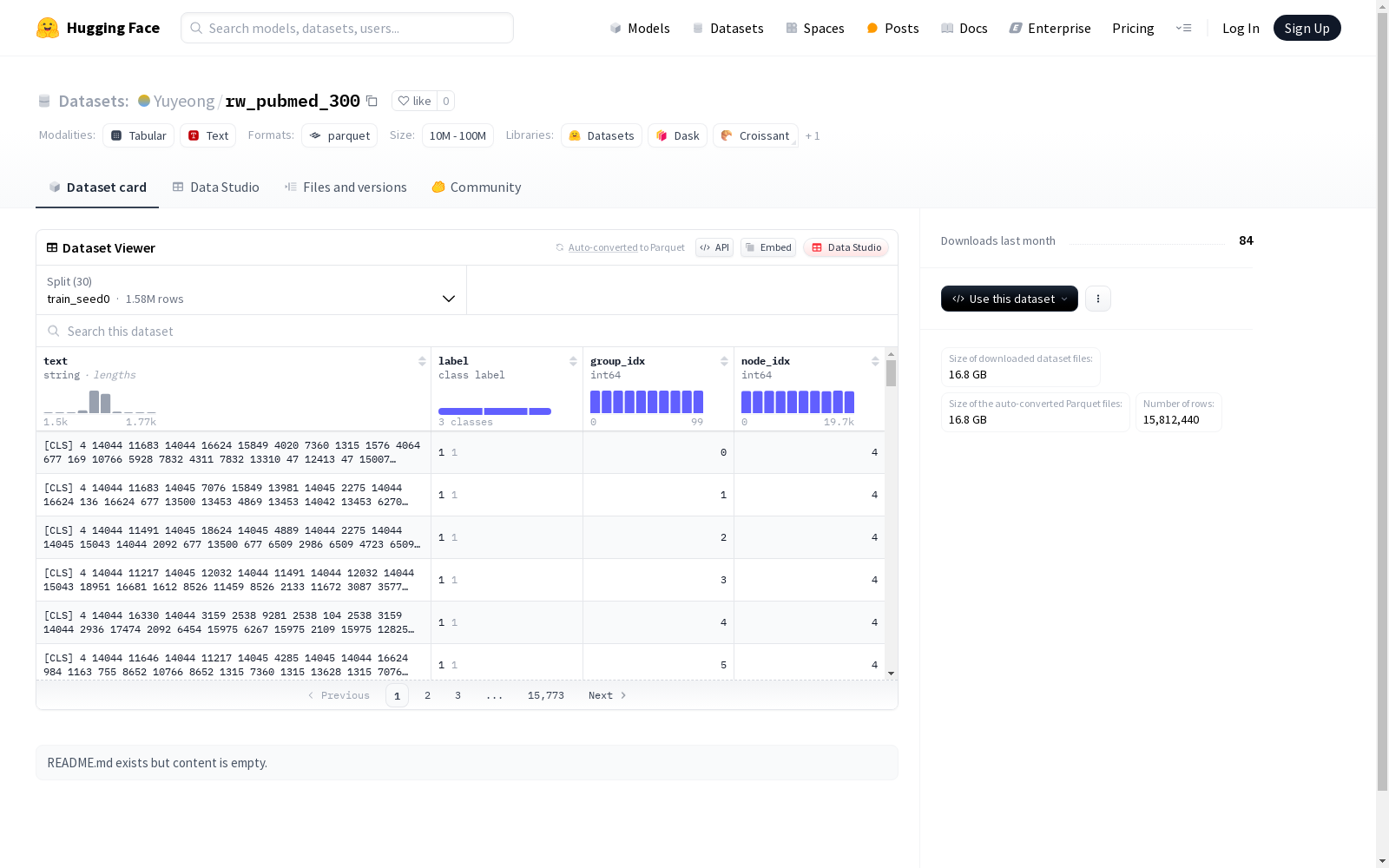Screen dimensions: 1389x868
Task: Select the Dask library tag
Action: point(677,135)
